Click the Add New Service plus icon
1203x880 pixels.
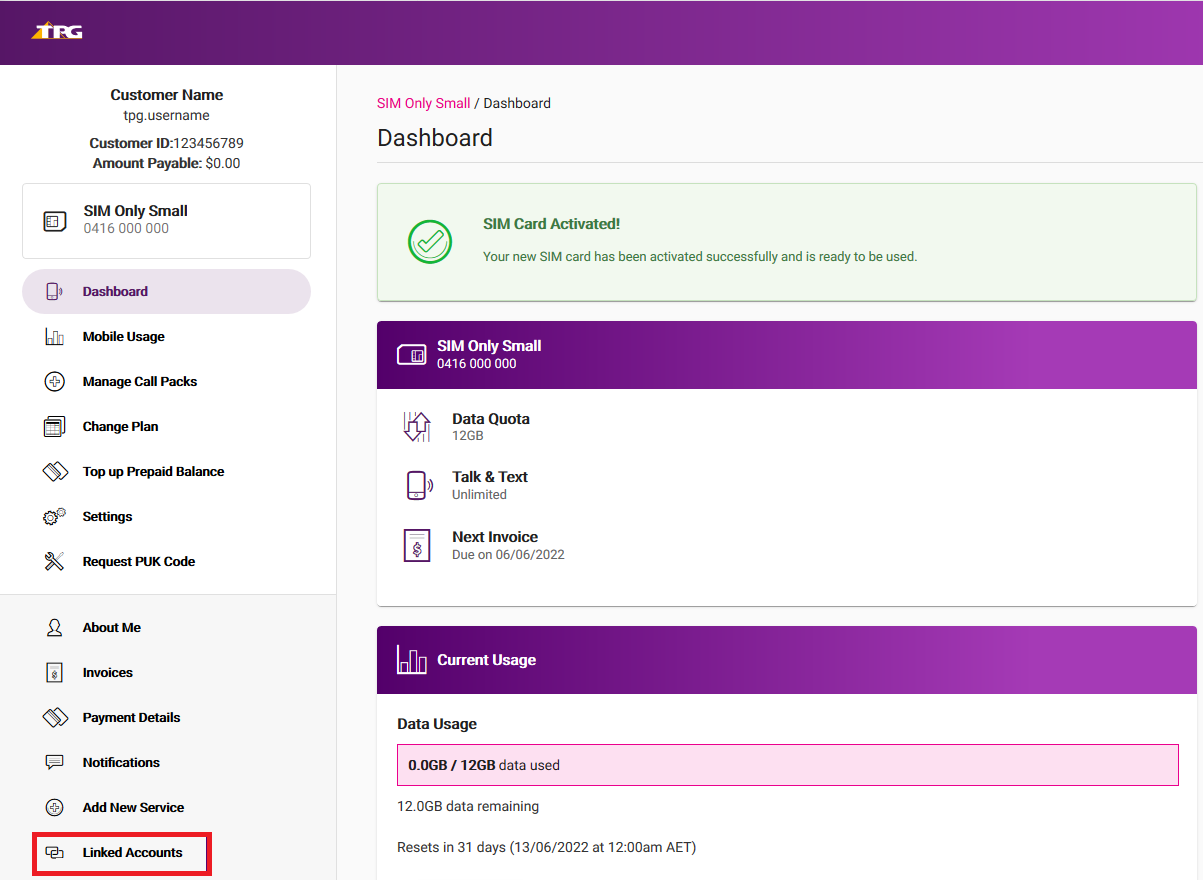(x=56, y=807)
